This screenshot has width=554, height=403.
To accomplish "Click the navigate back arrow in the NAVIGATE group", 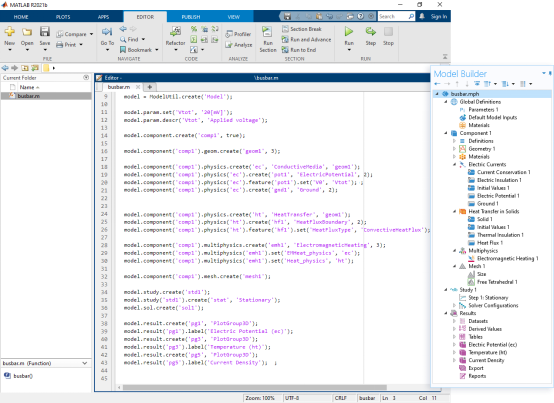I will [123, 29].
